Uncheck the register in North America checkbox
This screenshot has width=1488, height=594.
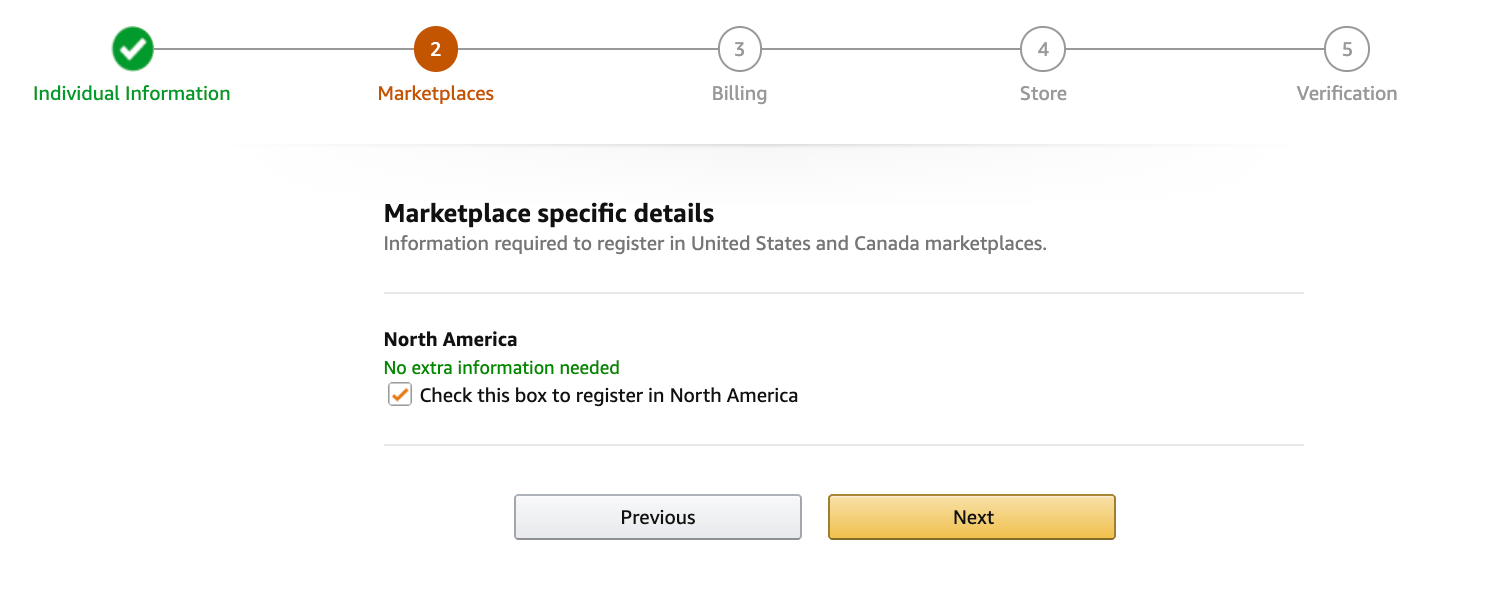pos(400,394)
